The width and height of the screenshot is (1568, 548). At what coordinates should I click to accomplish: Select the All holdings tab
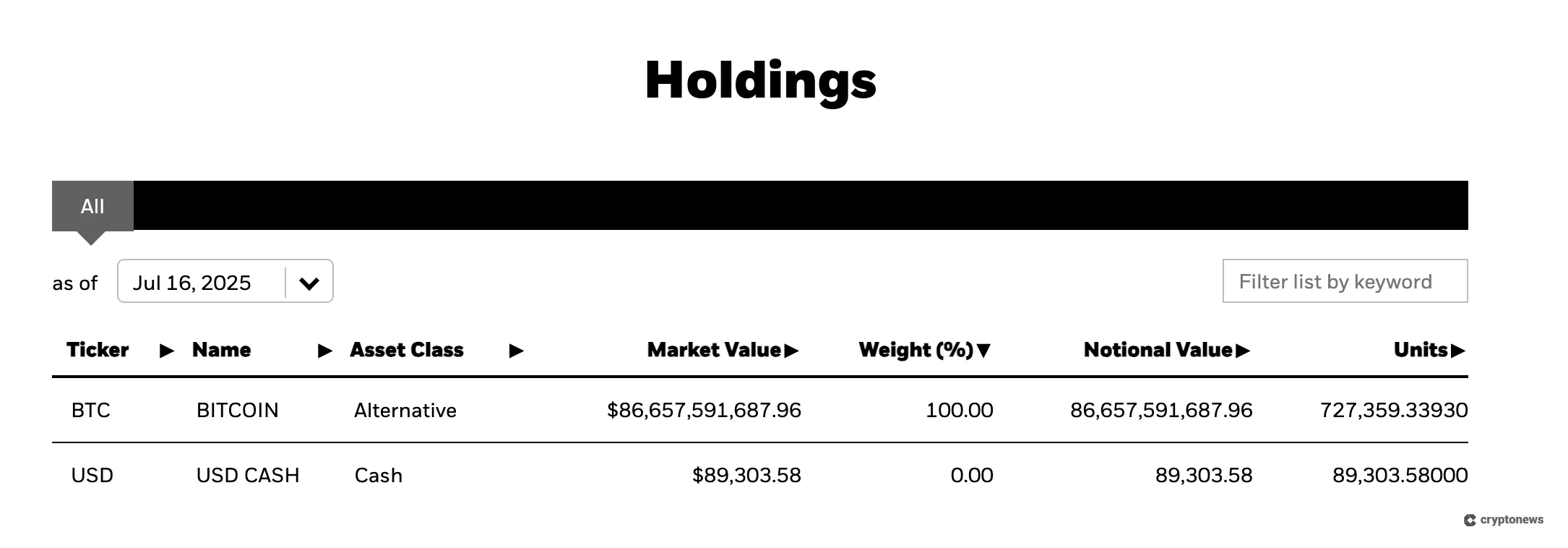point(92,206)
